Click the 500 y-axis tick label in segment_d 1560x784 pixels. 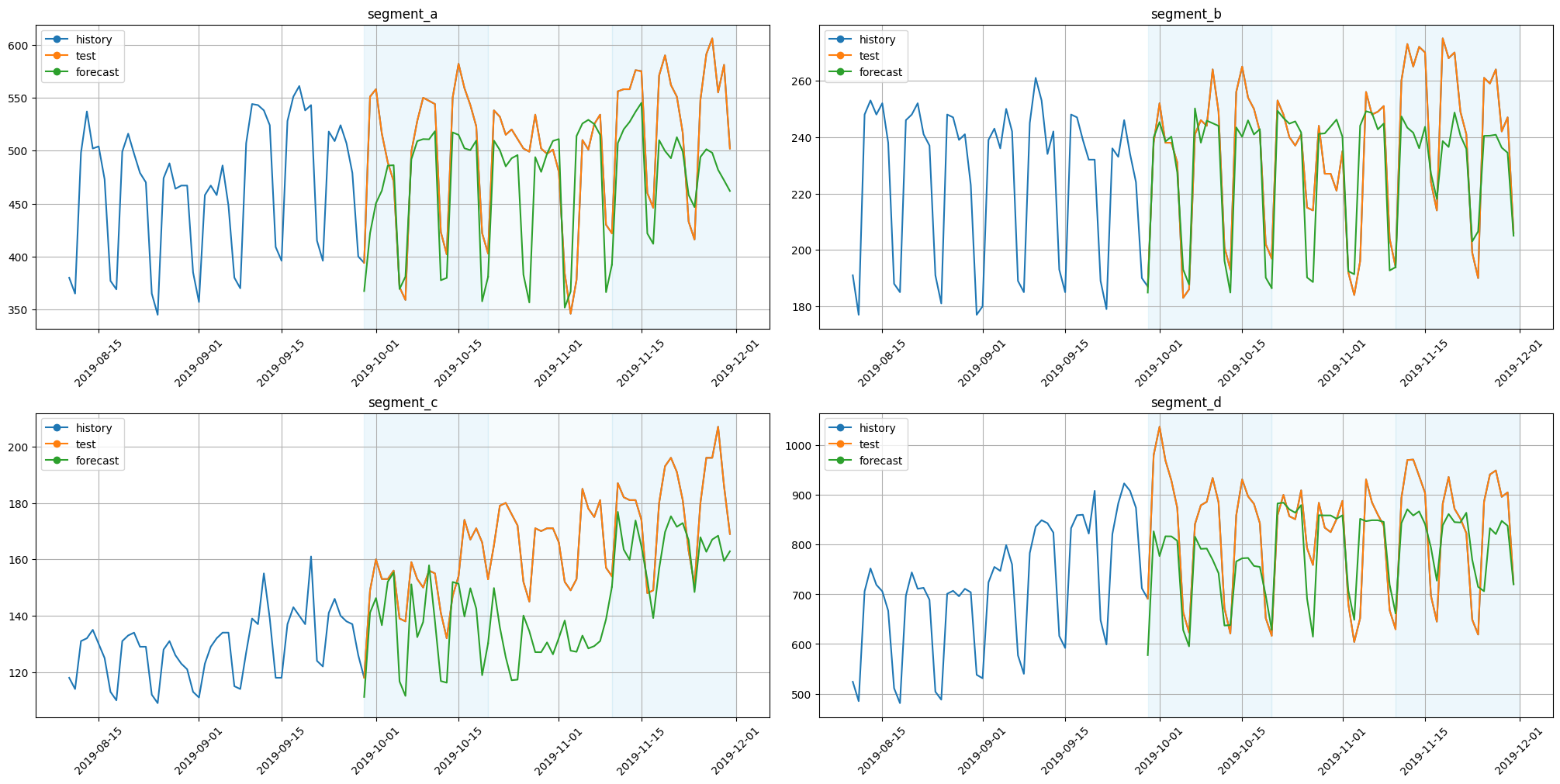(x=803, y=695)
